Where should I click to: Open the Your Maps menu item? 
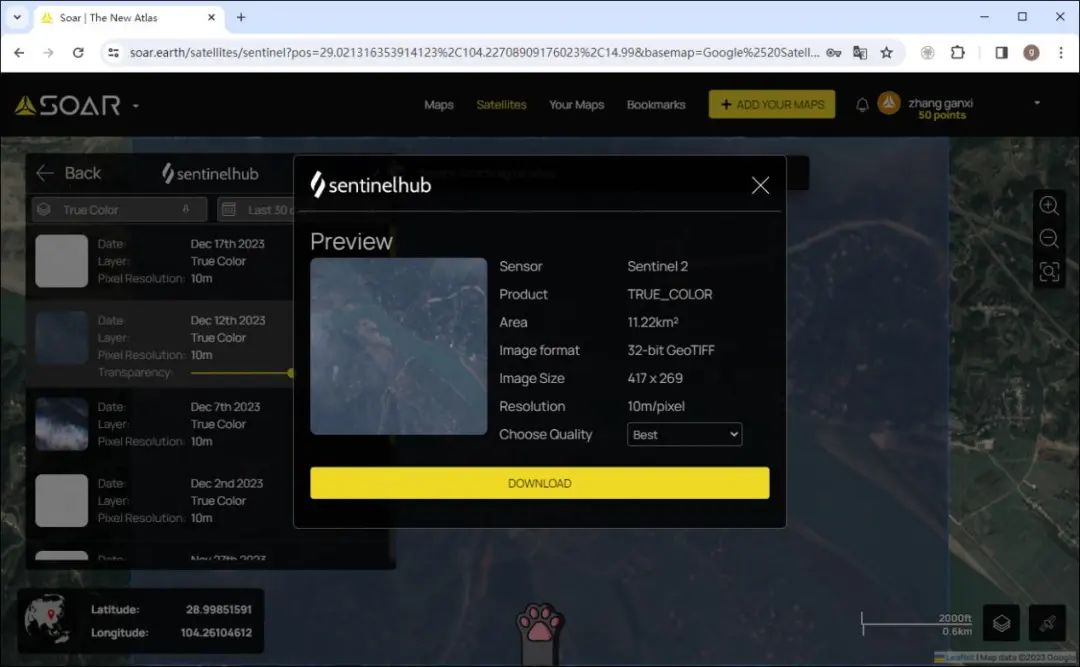(577, 105)
